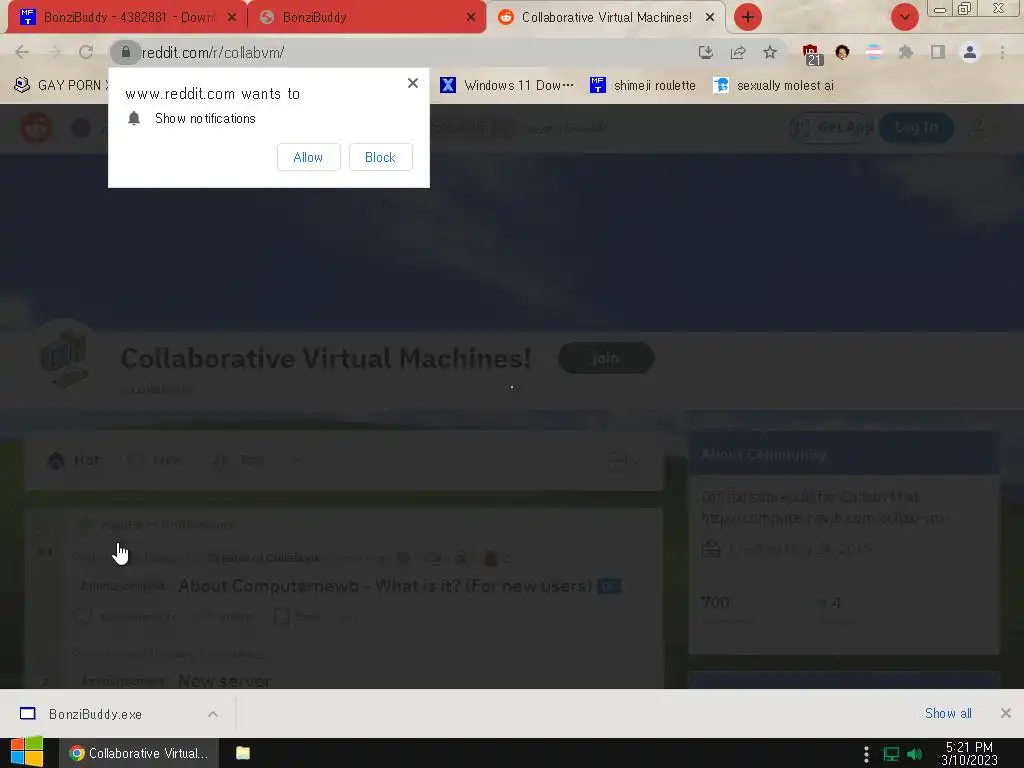This screenshot has height=768, width=1024.
Task: Toggle the browser side panel
Action: [938, 52]
